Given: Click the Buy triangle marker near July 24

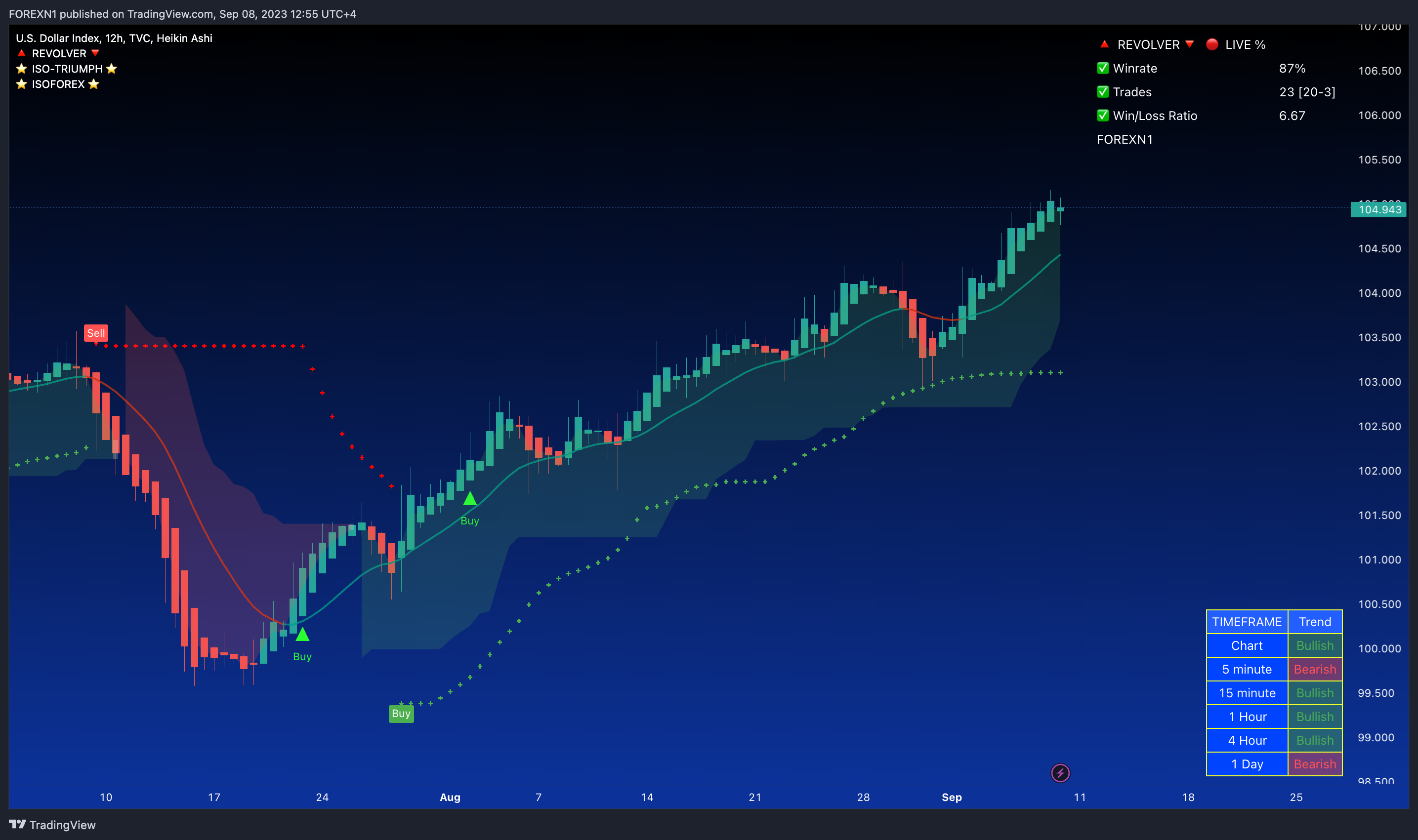Looking at the screenshot, I should (302, 635).
